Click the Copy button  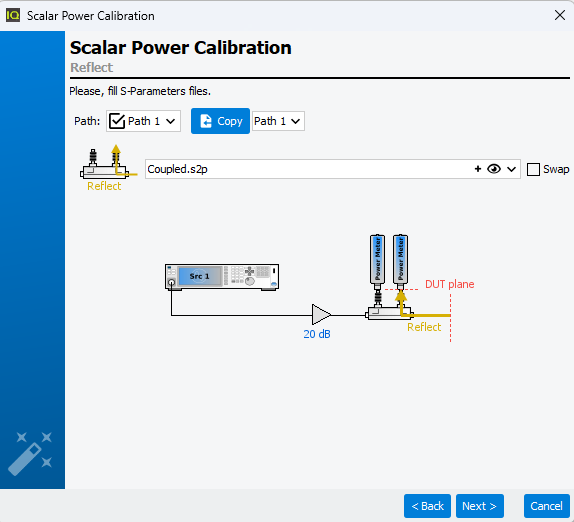point(220,121)
